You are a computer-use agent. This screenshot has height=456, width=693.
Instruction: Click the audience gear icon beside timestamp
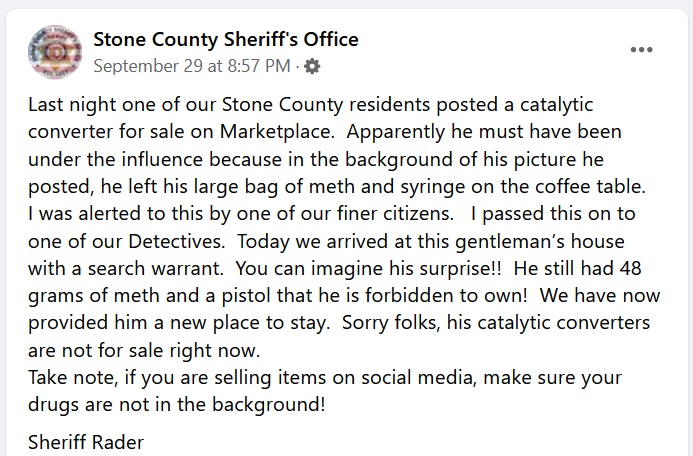pyautogui.click(x=312, y=67)
